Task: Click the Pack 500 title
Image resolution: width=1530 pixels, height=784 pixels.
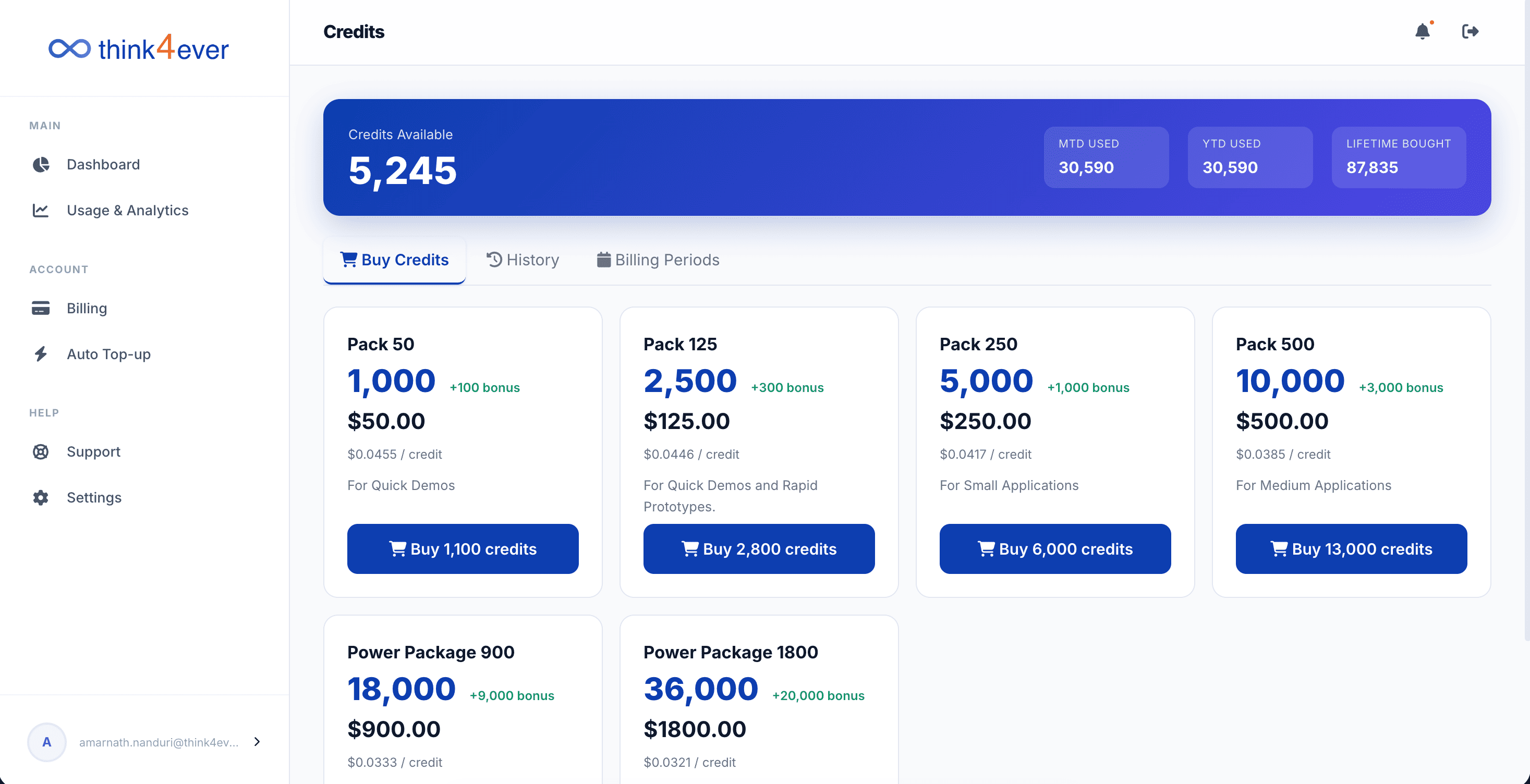Action: pos(1274,345)
